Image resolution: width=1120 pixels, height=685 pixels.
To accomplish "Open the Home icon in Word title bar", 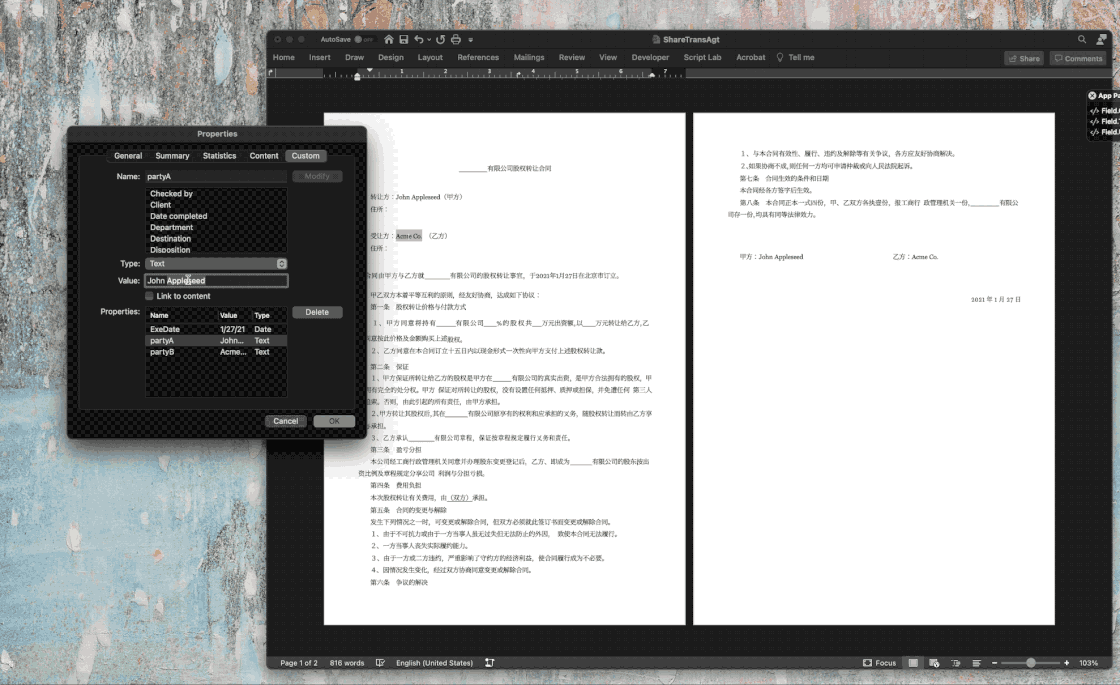I will coord(389,39).
